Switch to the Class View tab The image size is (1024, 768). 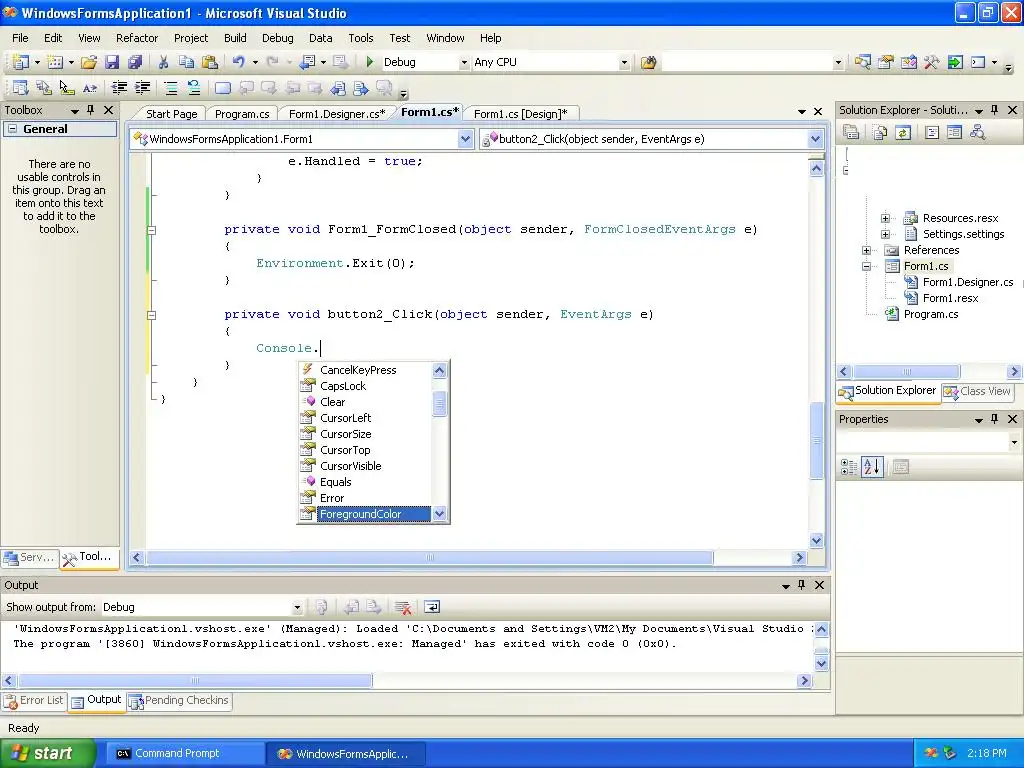click(x=978, y=391)
